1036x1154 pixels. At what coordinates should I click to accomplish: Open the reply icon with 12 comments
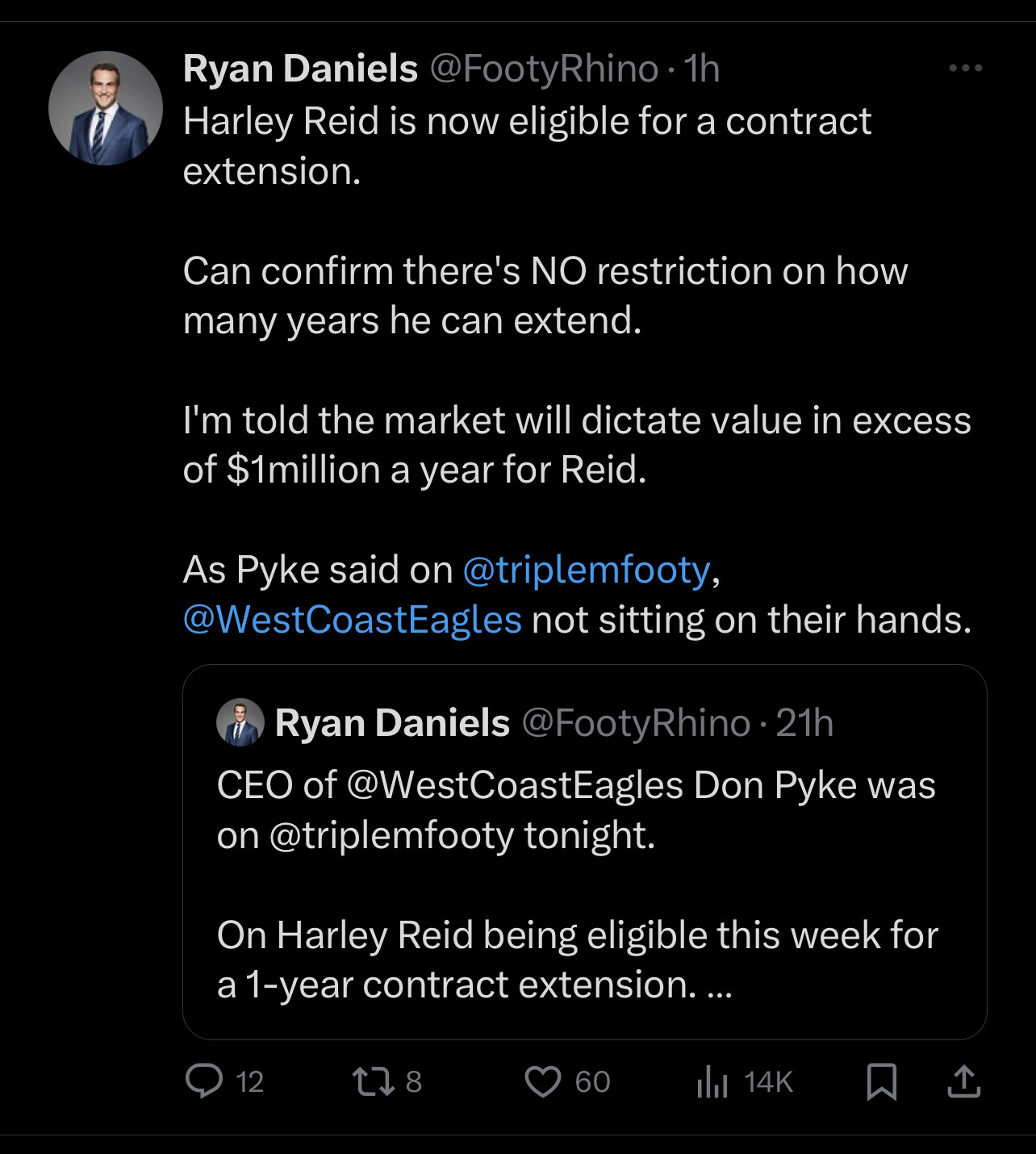pos(204,1081)
